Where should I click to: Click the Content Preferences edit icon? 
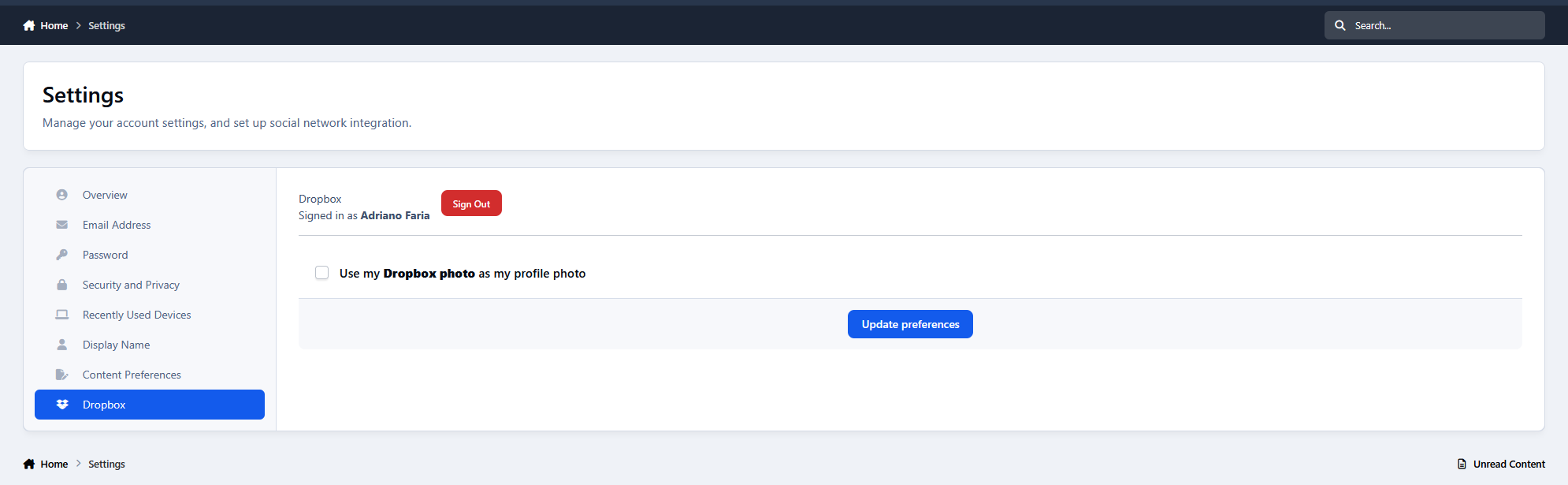click(x=61, y=375)
